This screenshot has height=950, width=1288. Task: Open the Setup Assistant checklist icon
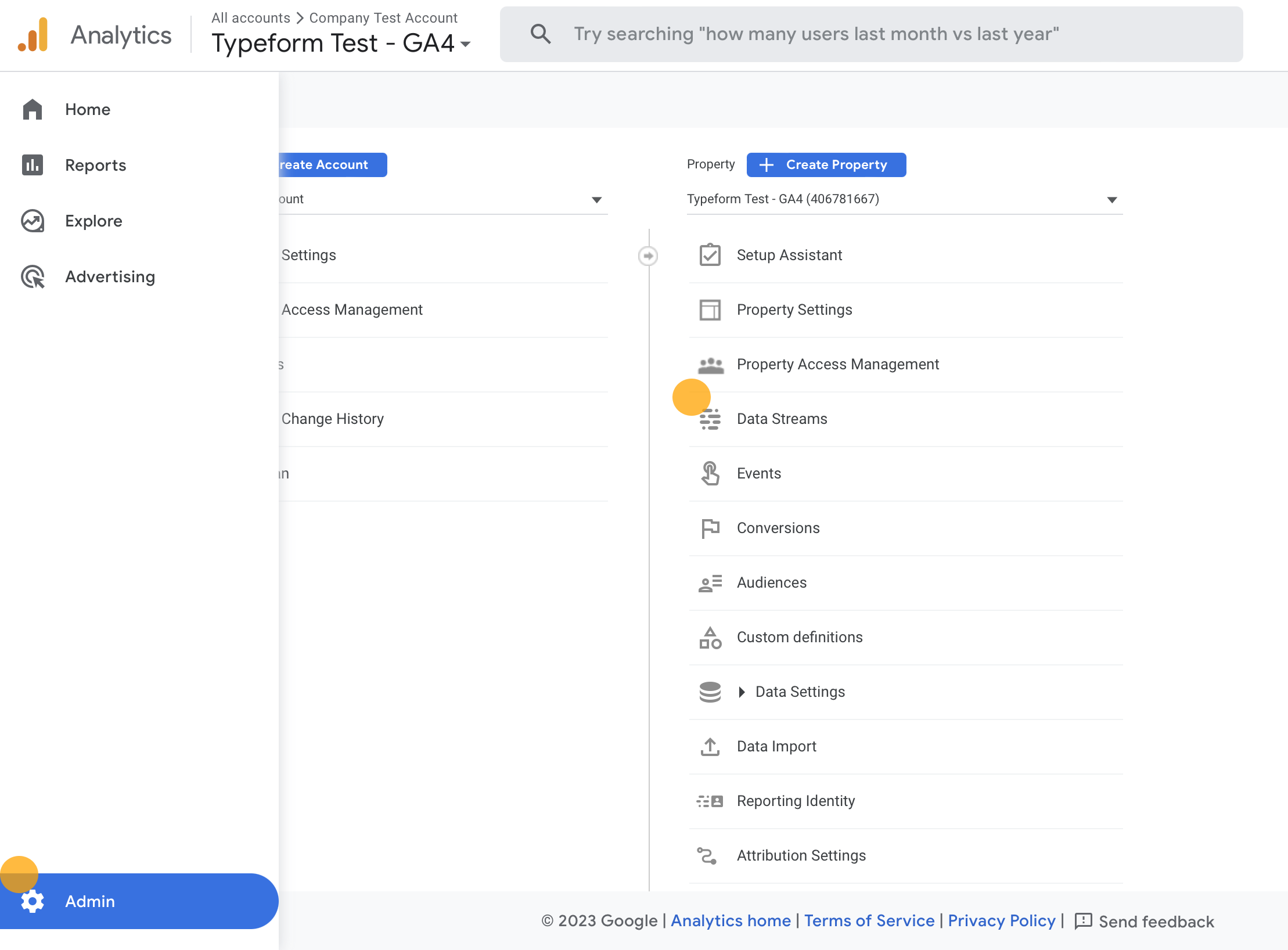(710, 254)
